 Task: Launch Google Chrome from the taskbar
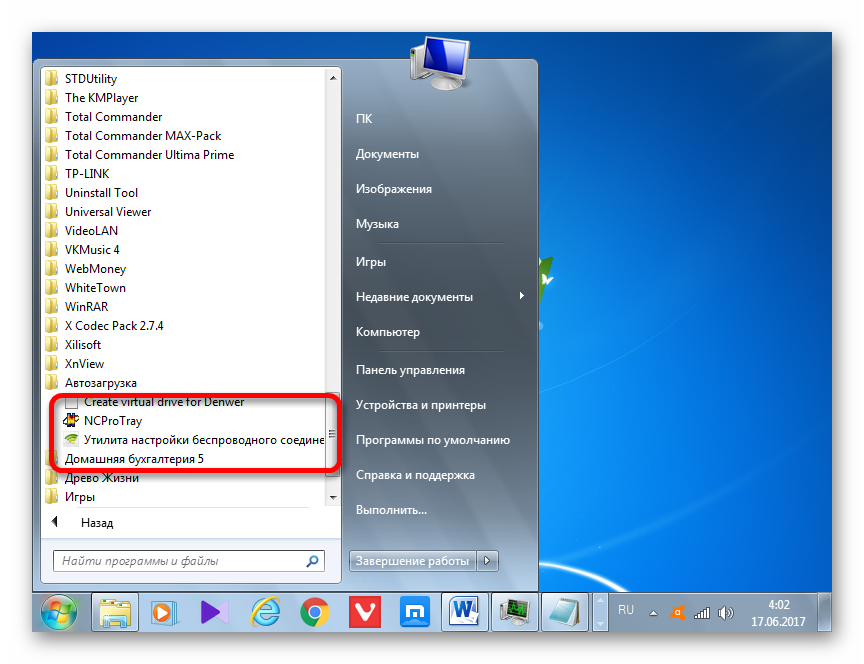point(315,612)
